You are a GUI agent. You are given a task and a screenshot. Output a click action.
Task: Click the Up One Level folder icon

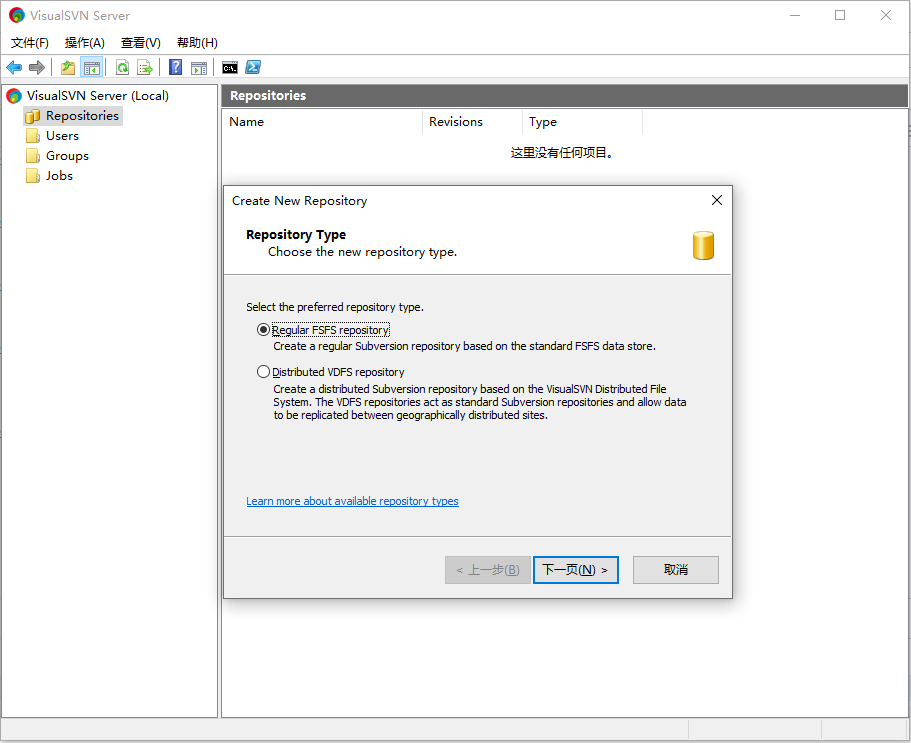coord(68,67)
